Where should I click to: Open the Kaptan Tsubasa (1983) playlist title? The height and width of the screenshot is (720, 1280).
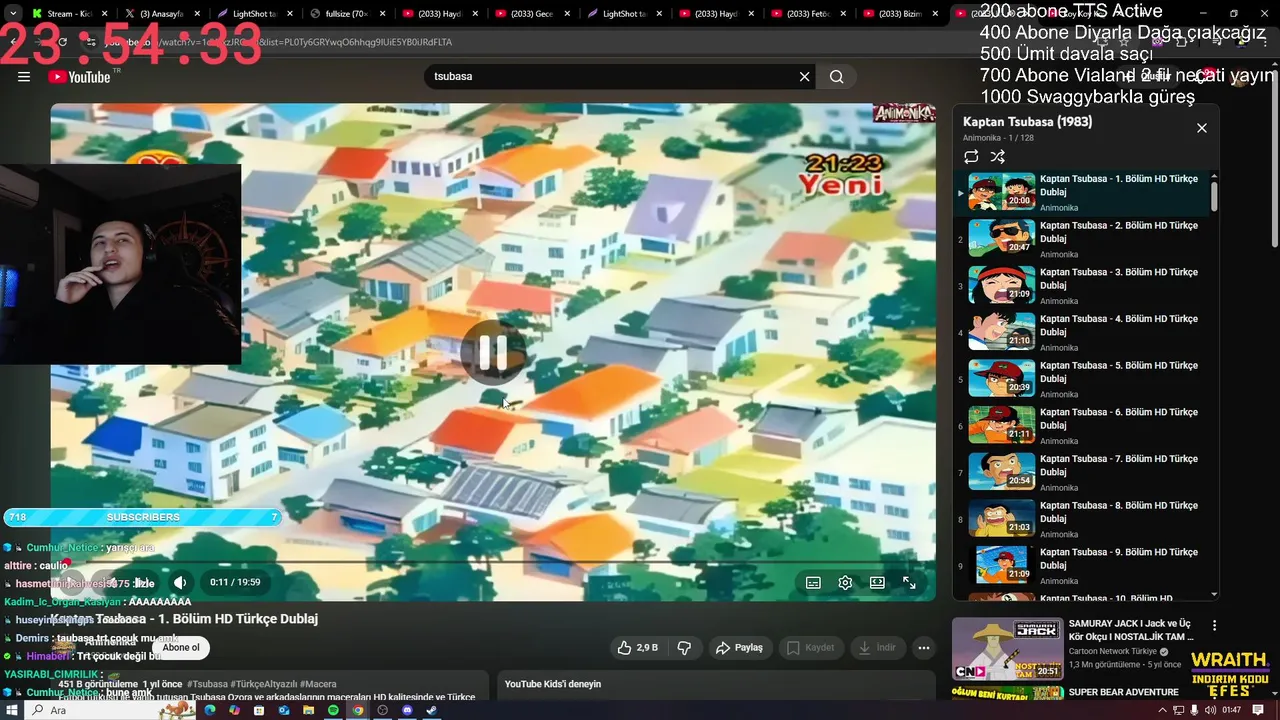point(1027,122)
